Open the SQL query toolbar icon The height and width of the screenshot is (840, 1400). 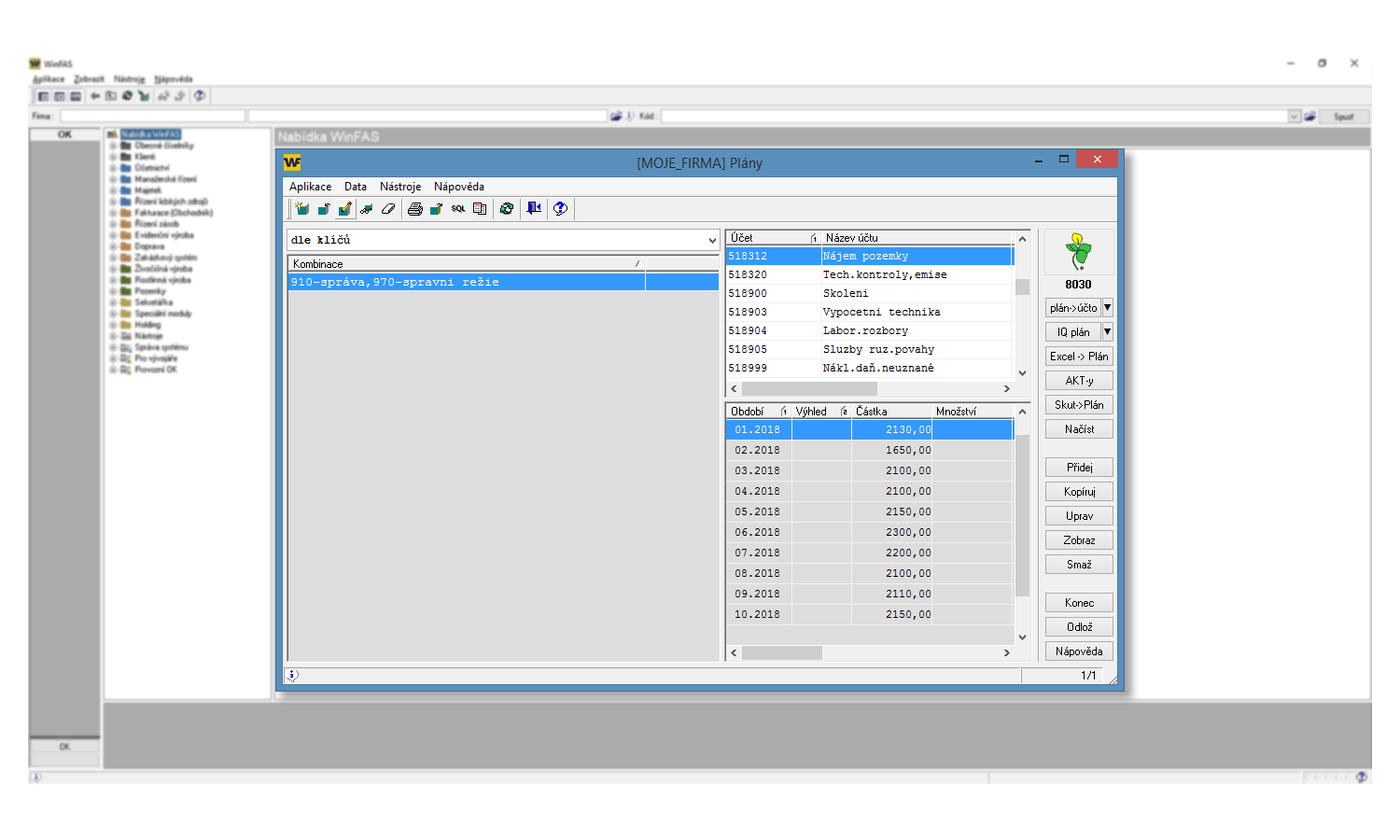[458, 209]
